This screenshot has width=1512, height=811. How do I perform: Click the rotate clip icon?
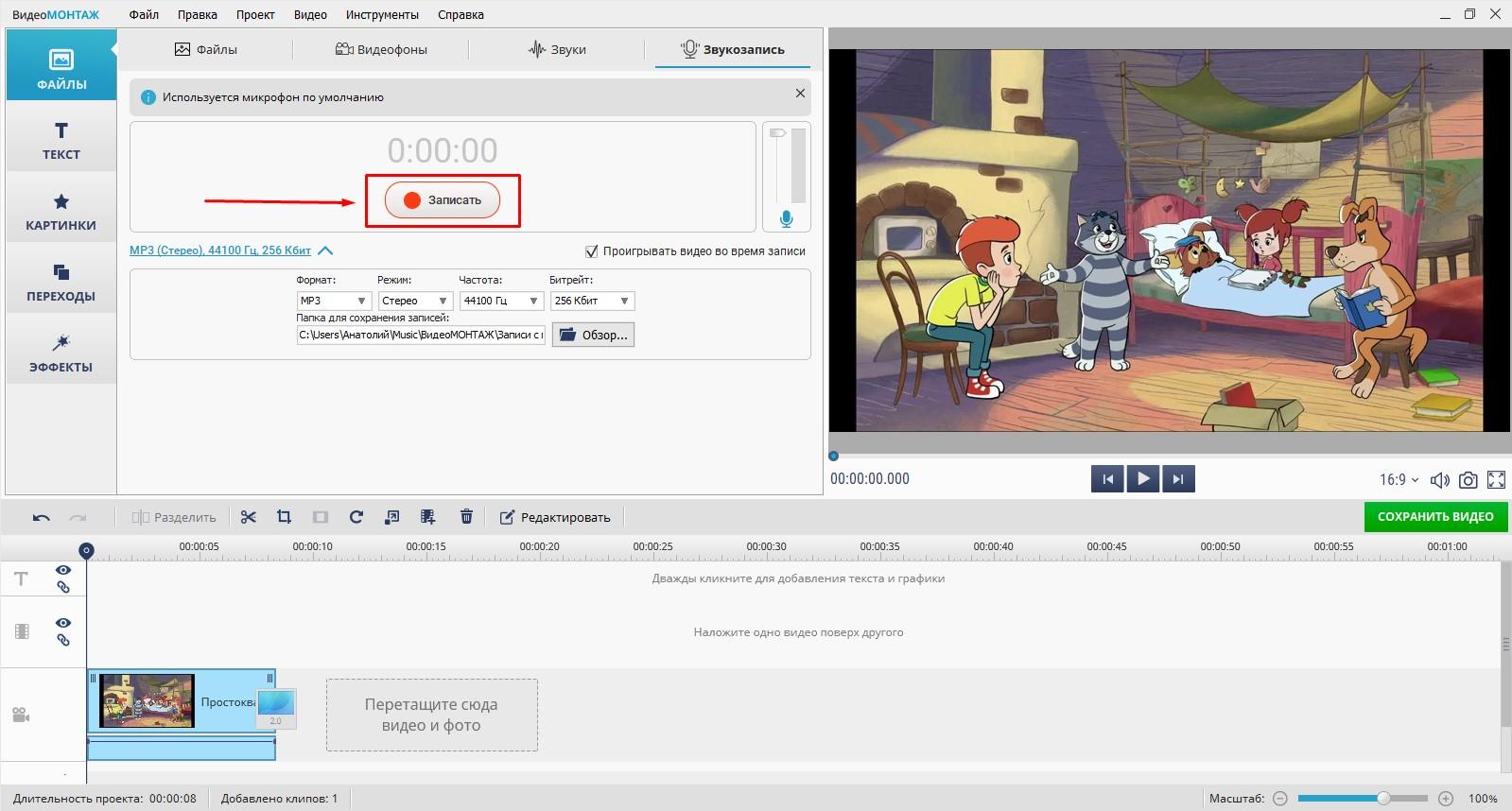356,517
